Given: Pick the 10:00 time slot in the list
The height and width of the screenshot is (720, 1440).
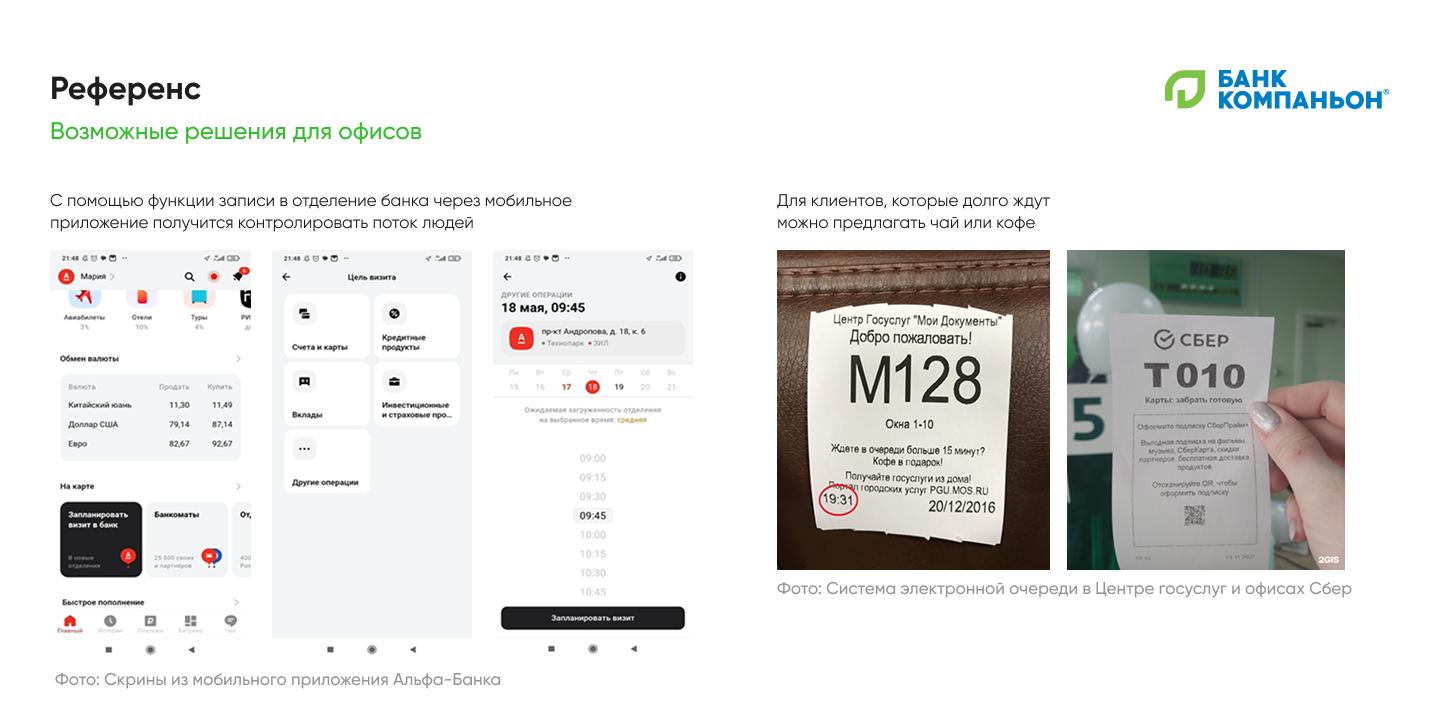Looking at the screenshot, I should 593,535.
